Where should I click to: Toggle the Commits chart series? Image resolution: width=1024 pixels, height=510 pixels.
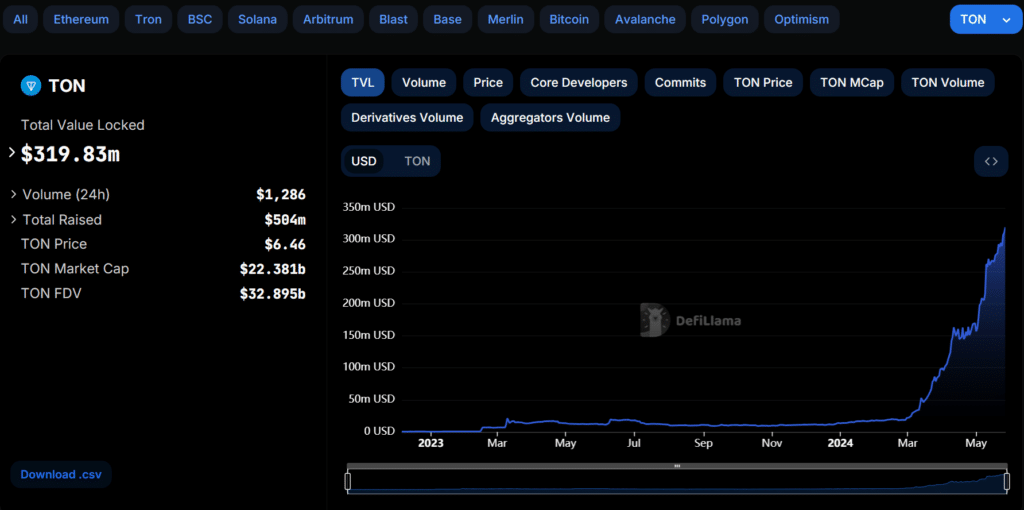point(680,82)
